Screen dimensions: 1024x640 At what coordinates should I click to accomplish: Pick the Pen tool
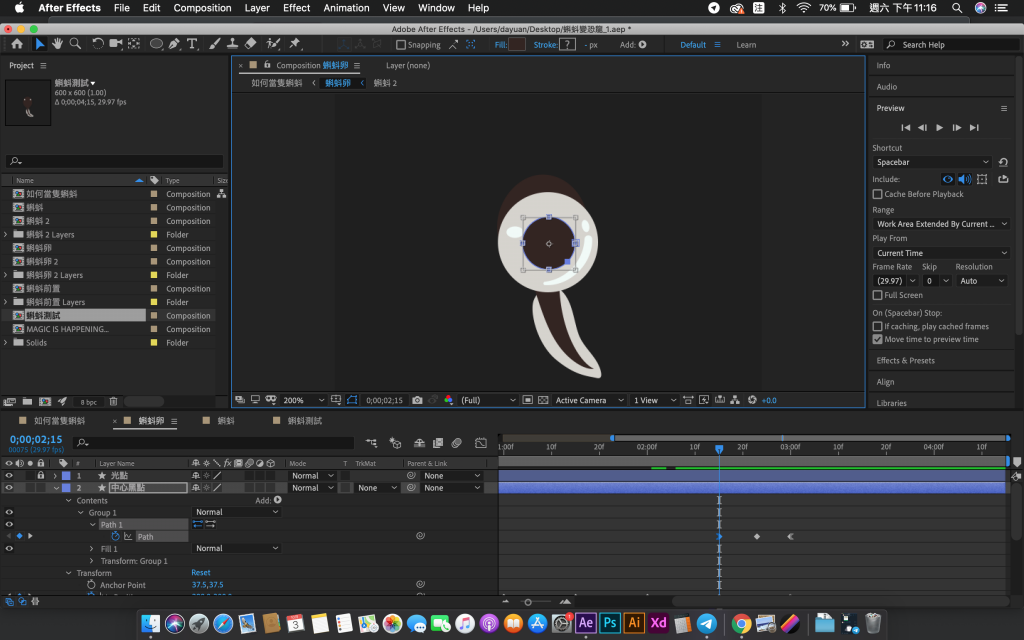point(174,44)
